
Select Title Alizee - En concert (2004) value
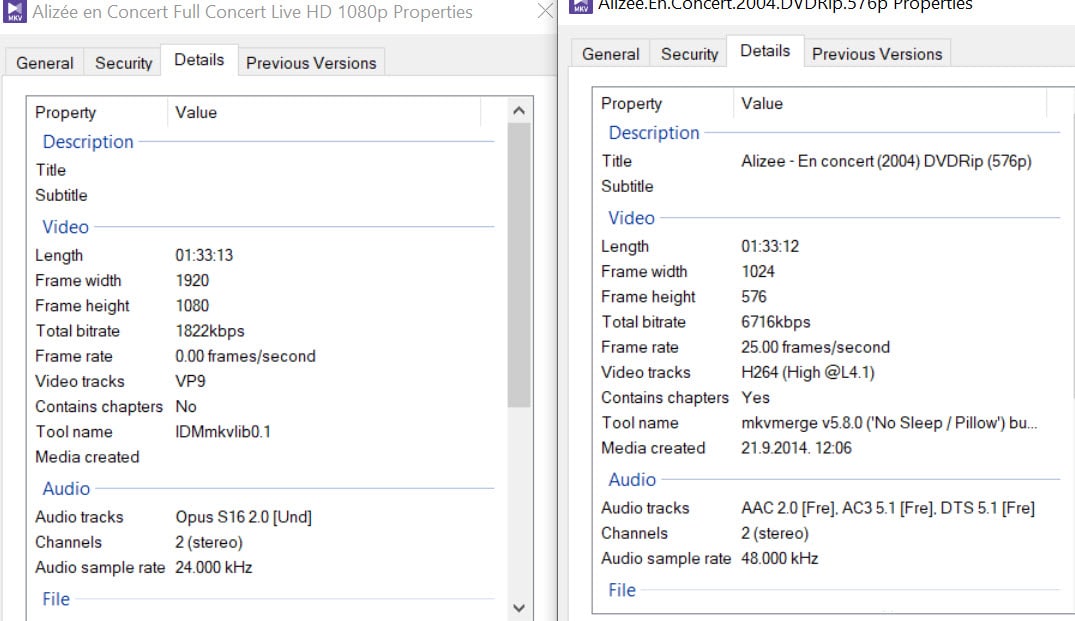coord(886,161)
